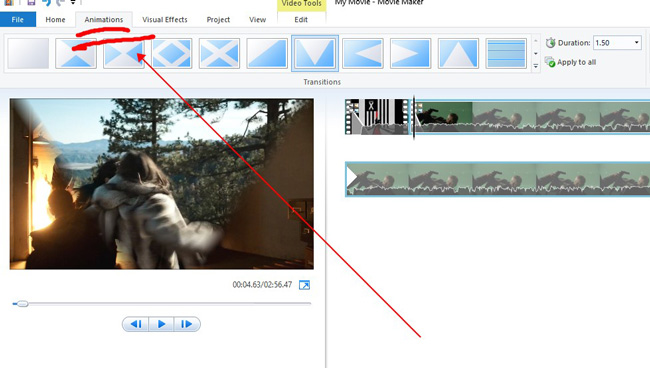Toggle full screen preview
Viewport: 650px width, 368px height.
point(304,285)
